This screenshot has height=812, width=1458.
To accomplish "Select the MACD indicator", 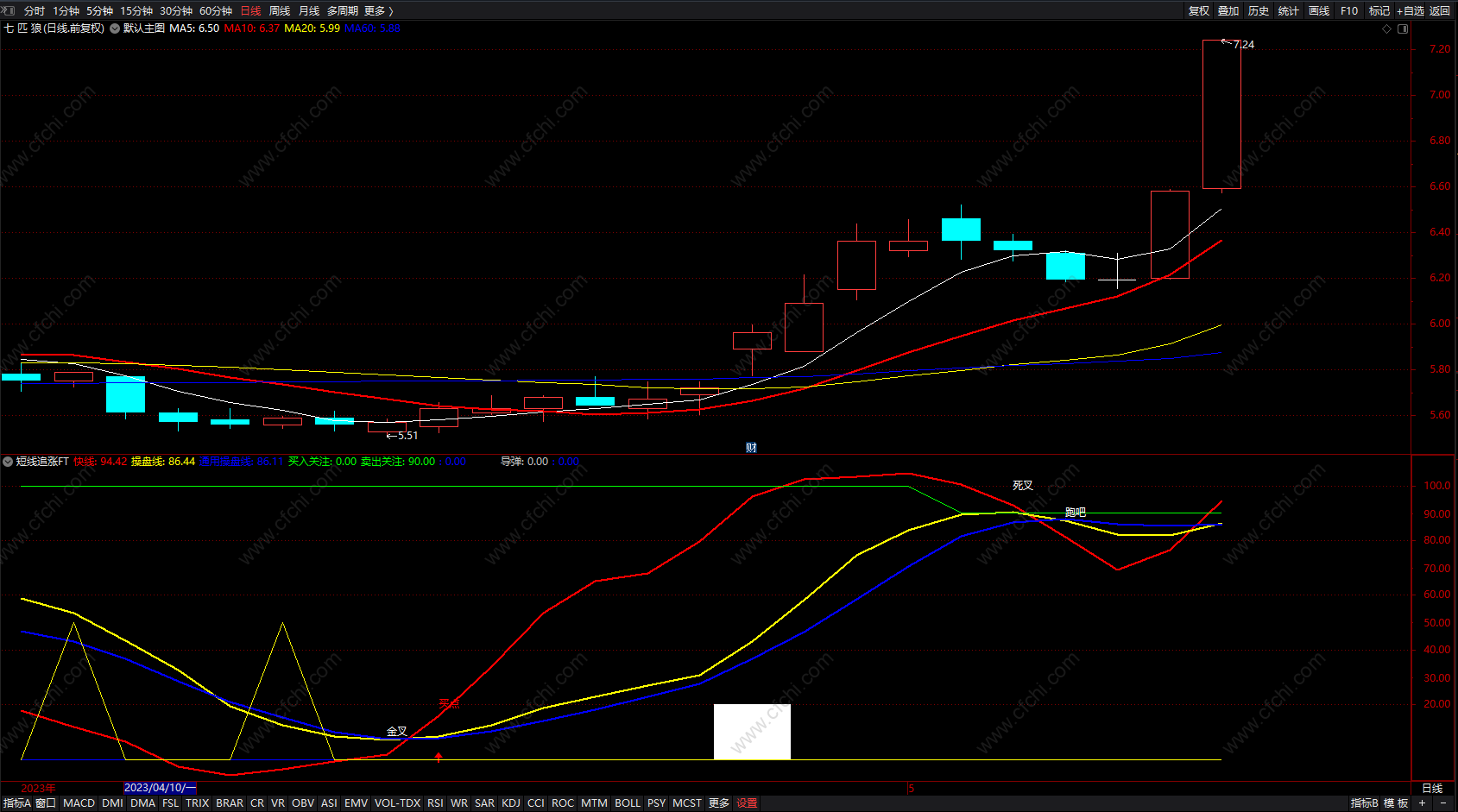I will pyautogui.click(x=79, y=803).
